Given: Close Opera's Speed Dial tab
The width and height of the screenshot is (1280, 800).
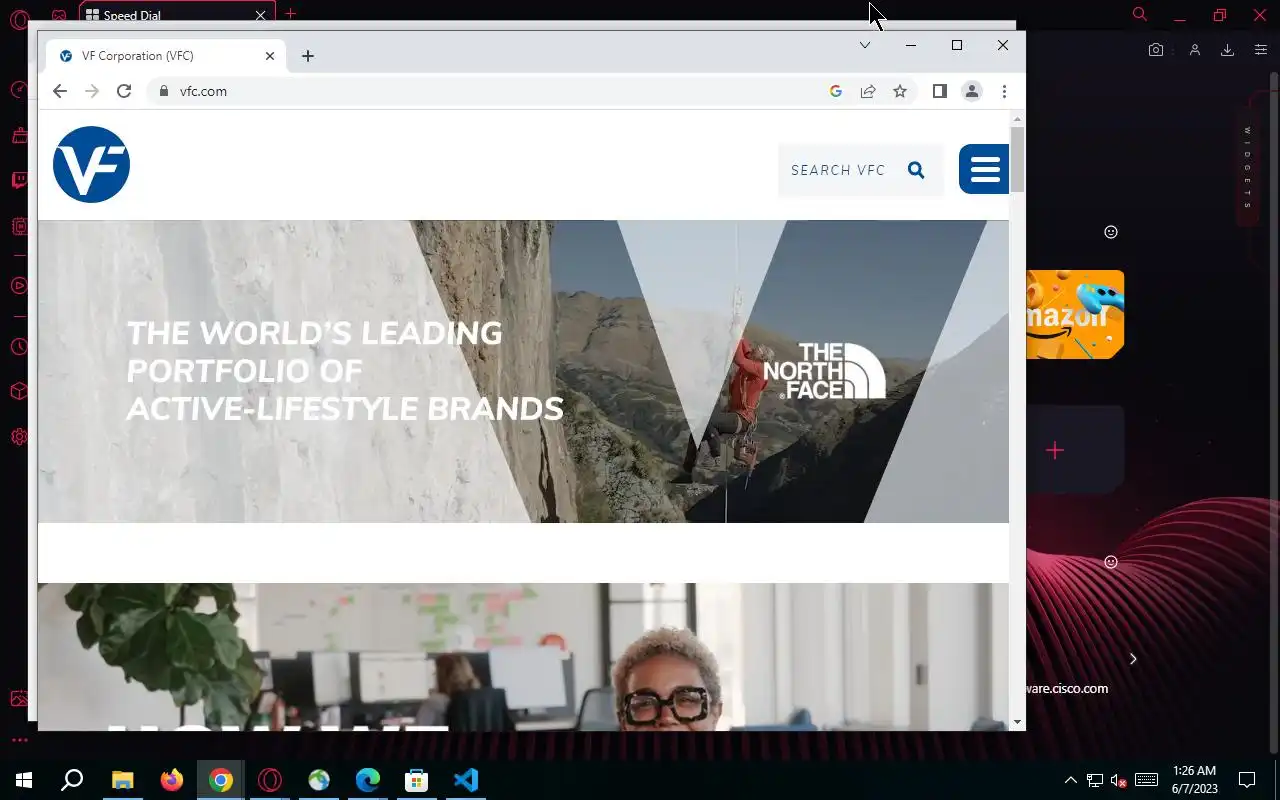Looking at the screenshot, I should tap(261, 15).
